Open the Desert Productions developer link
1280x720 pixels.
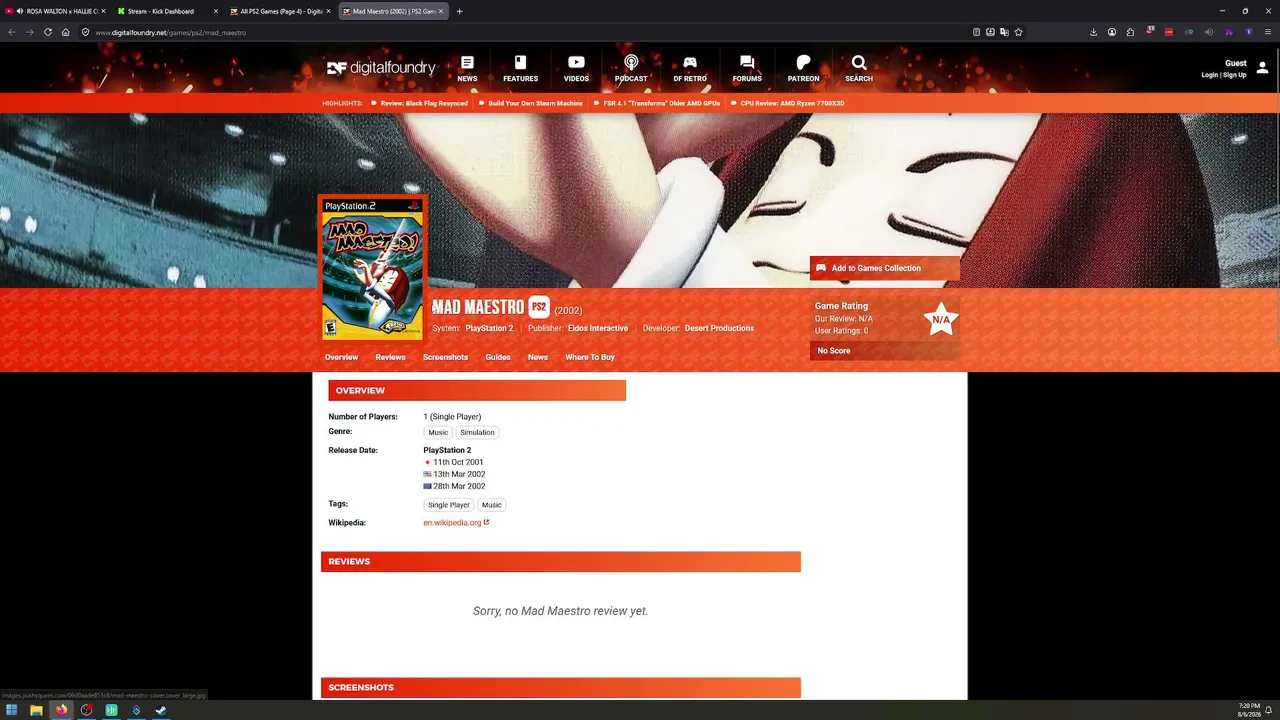click(719, 328)
